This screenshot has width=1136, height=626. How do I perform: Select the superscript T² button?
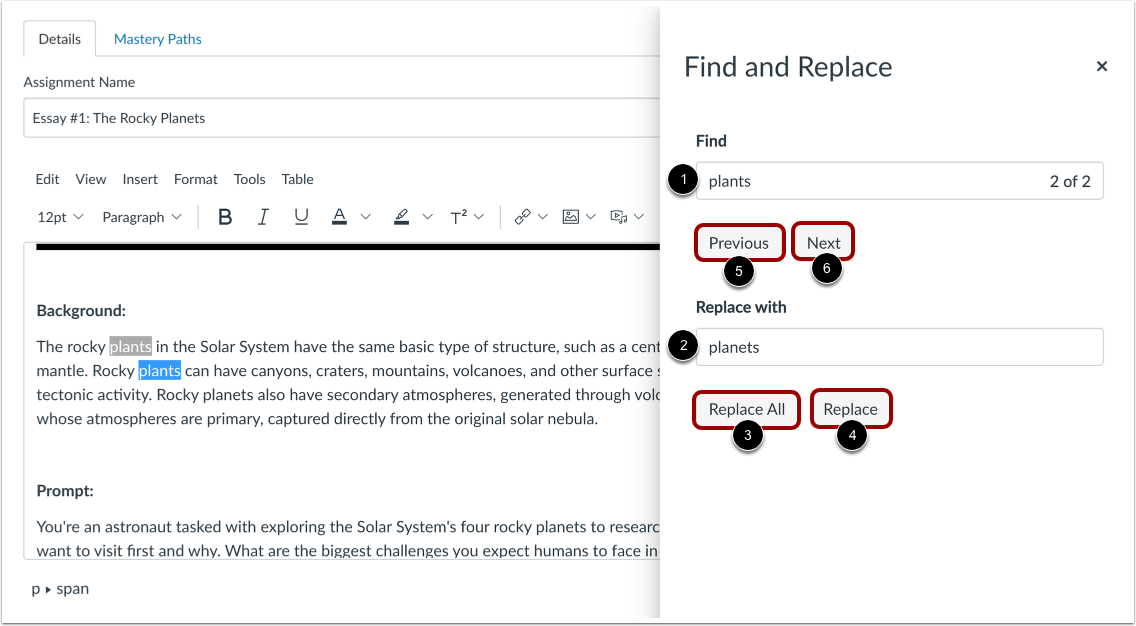[x=459, y=217]
